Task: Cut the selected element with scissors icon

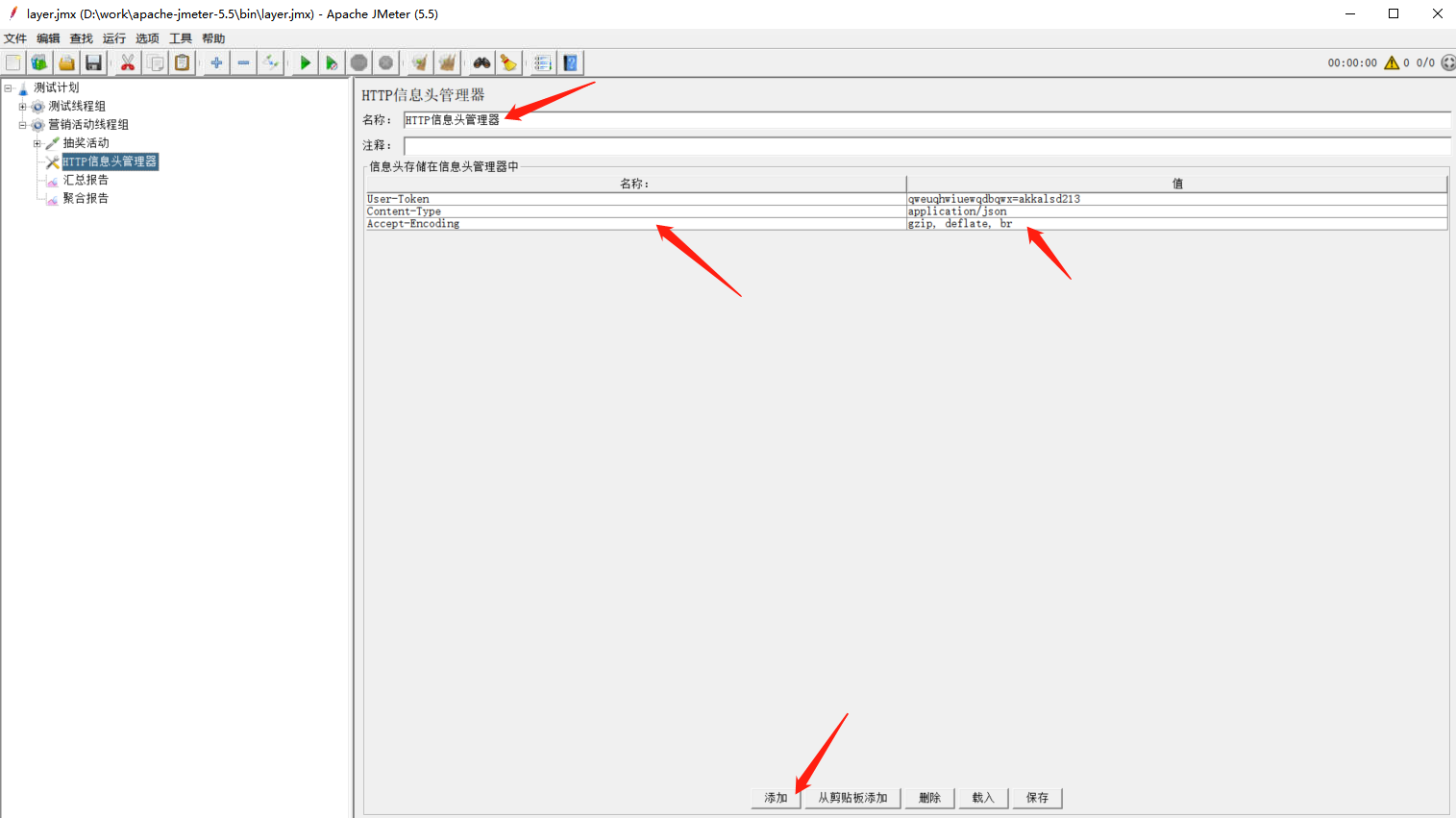Action: pyautogui.click(x=127, y=62)
